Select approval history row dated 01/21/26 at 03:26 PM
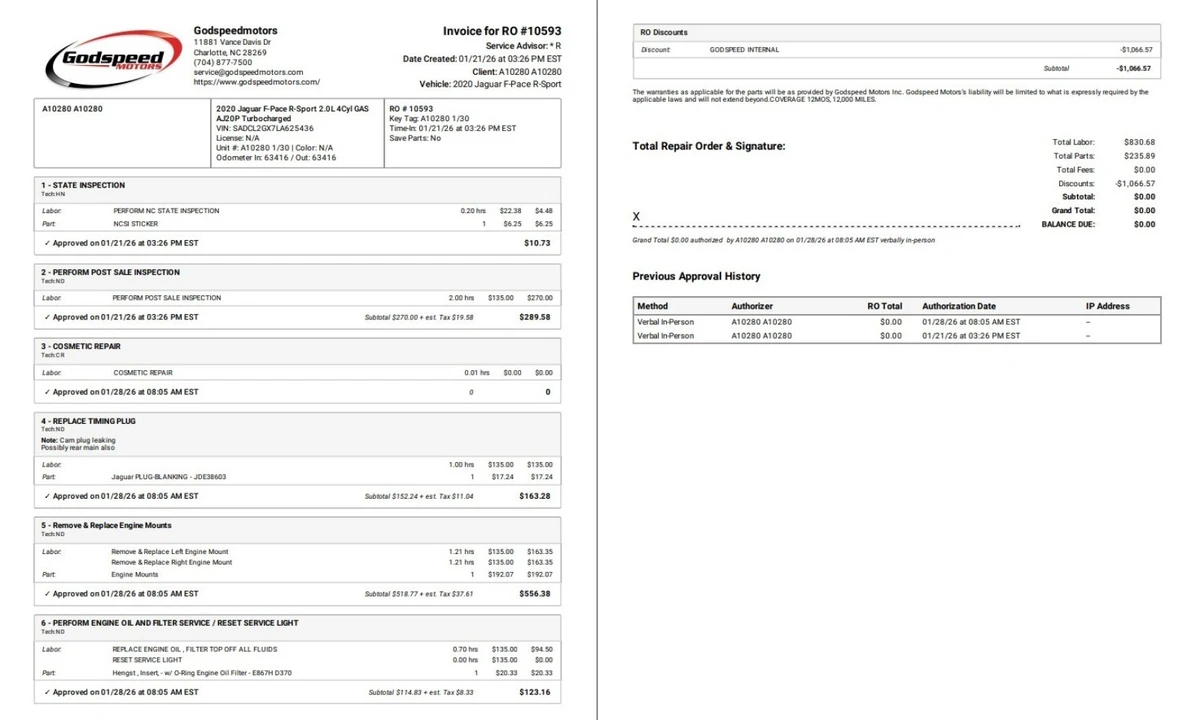Viewport: 1196px width, 720px height. pyautogui.click(x=896, y=336)
